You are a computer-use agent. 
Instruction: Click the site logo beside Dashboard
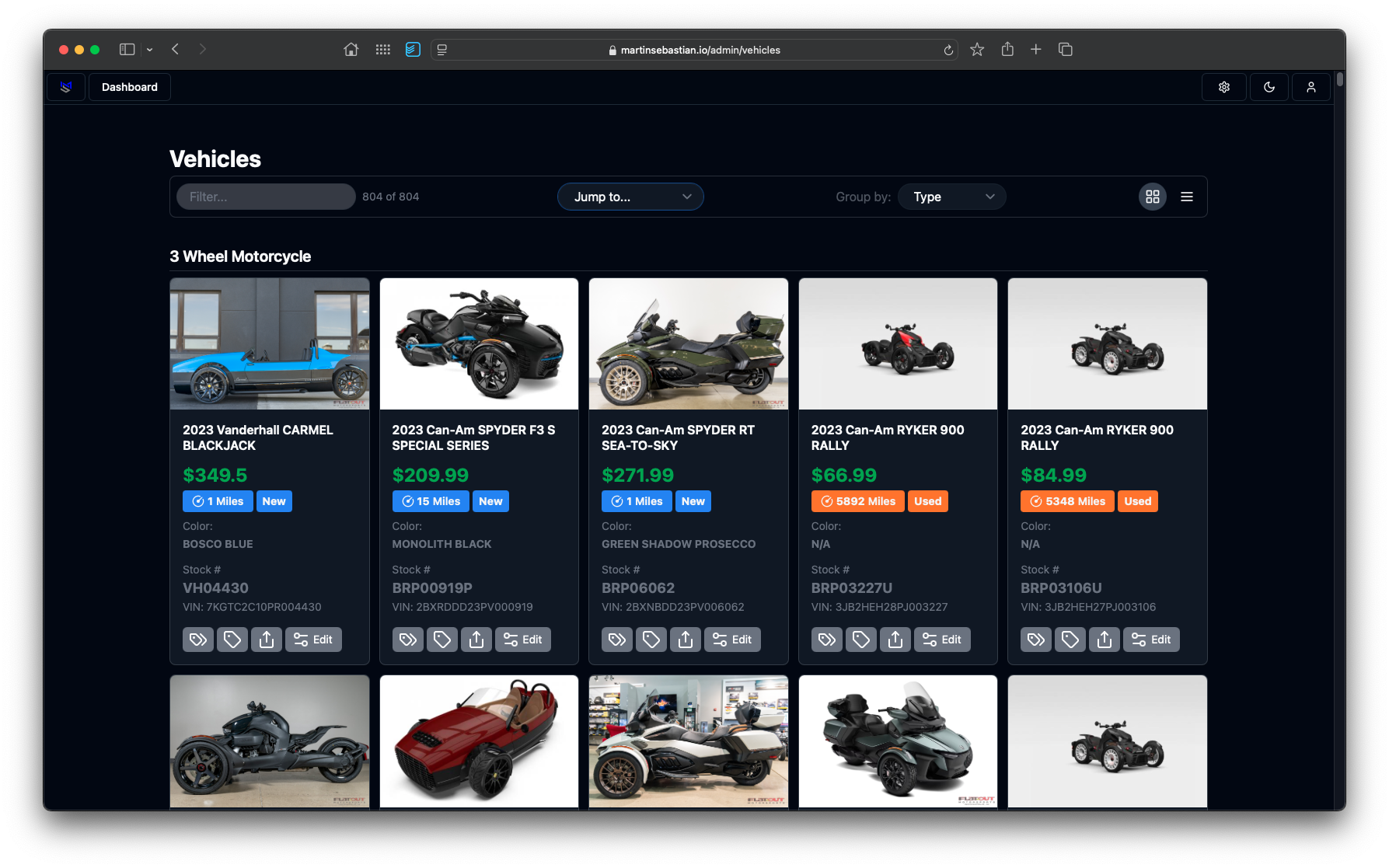pos(66,87)
